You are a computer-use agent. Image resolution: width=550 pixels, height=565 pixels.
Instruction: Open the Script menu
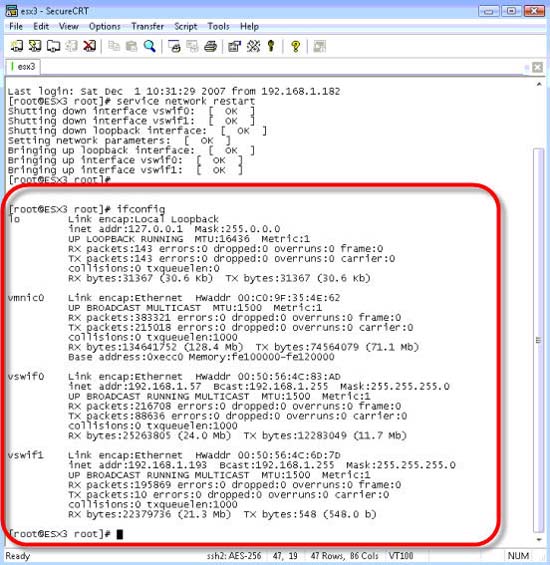pos(186,26)
